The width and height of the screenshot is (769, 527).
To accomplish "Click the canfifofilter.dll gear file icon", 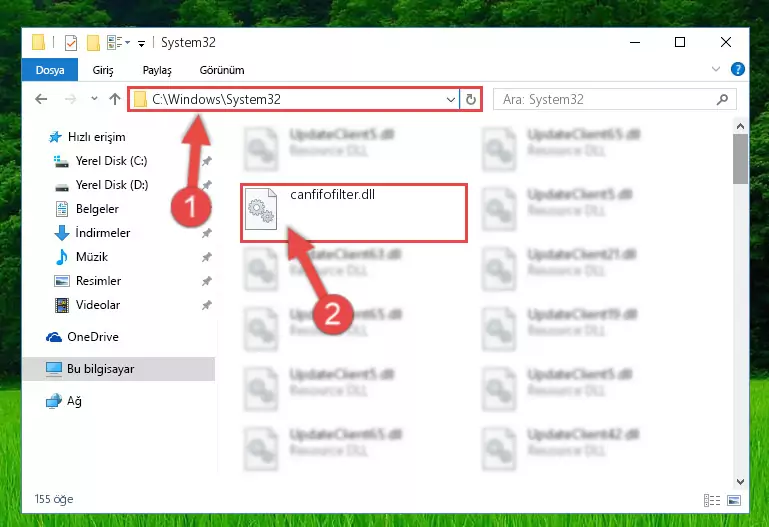I will (x=261, y=209).
